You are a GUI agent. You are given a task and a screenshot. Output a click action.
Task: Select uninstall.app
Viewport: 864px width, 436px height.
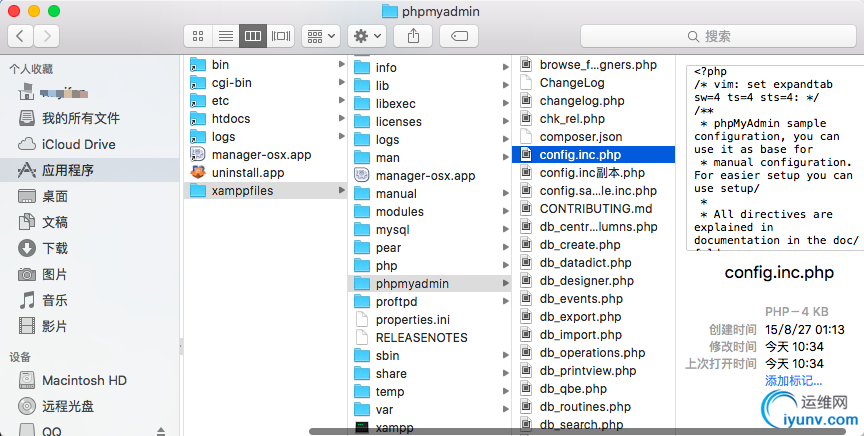point(265,173)
